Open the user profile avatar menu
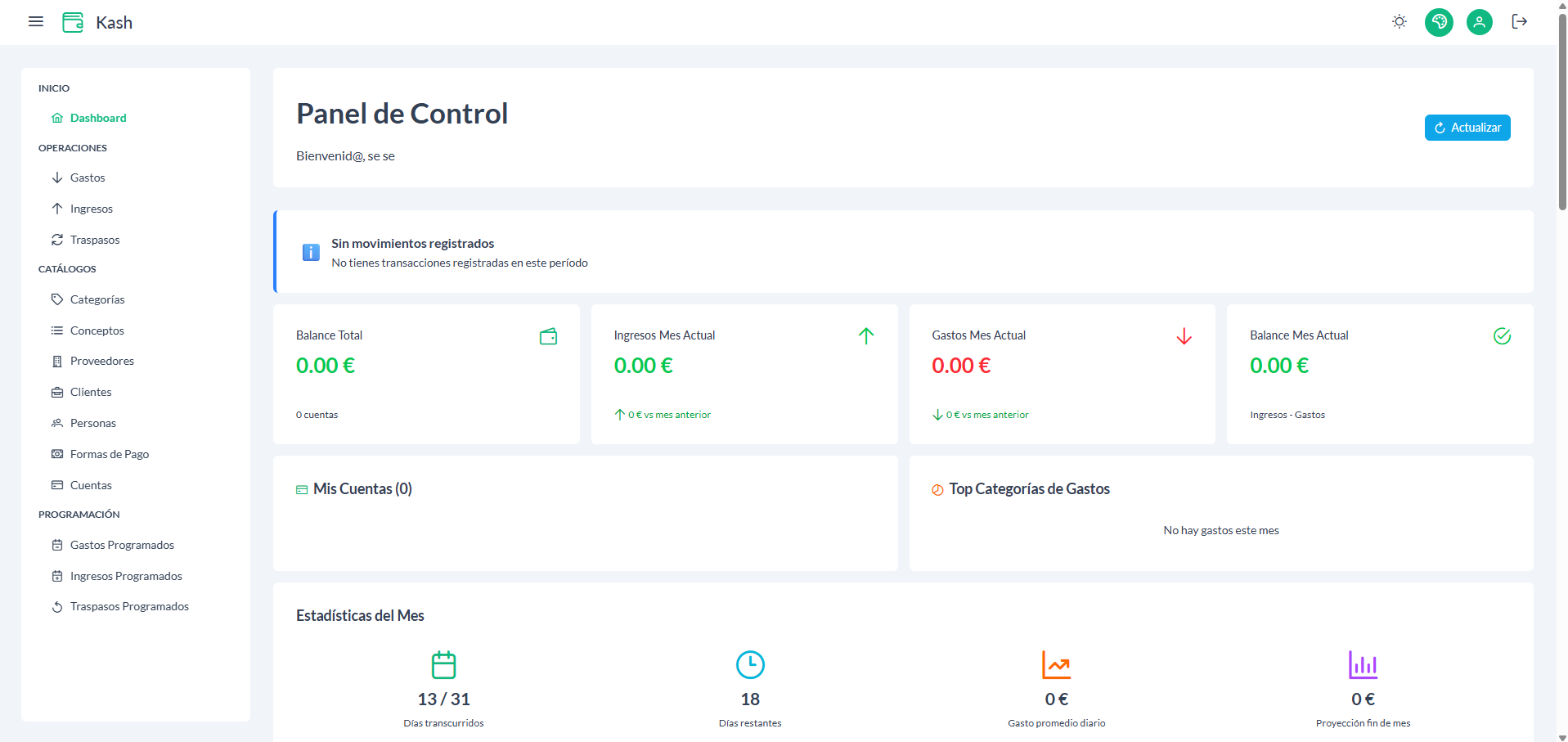The image size is (1568, 742). coord(1478,22)
